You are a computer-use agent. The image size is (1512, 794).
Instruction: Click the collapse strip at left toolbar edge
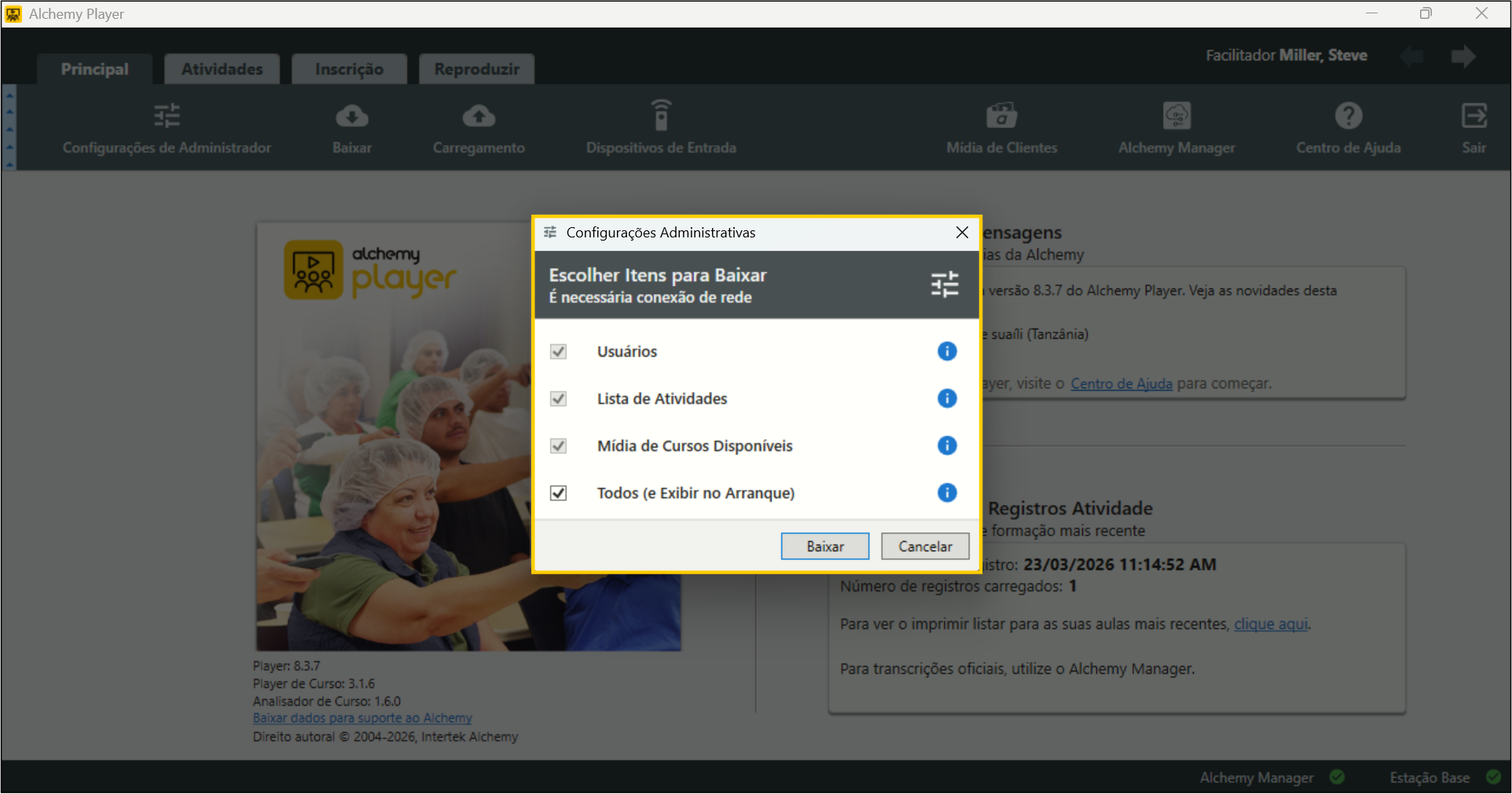tap(9, 127)
